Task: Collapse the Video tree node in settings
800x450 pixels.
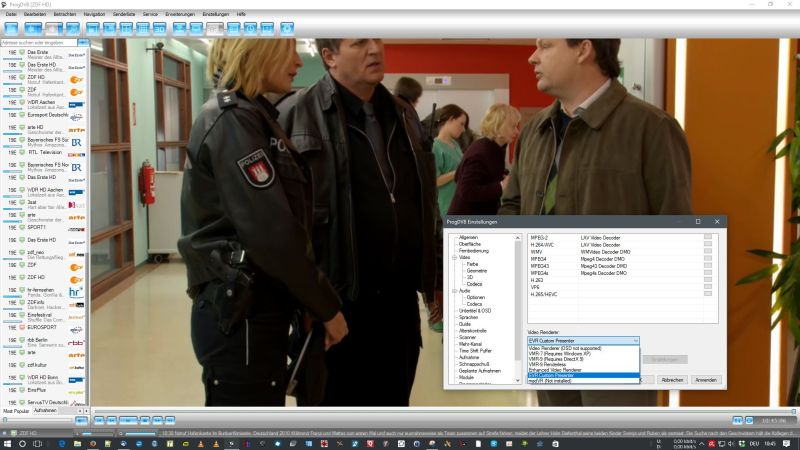Action: tap(453, 257)
